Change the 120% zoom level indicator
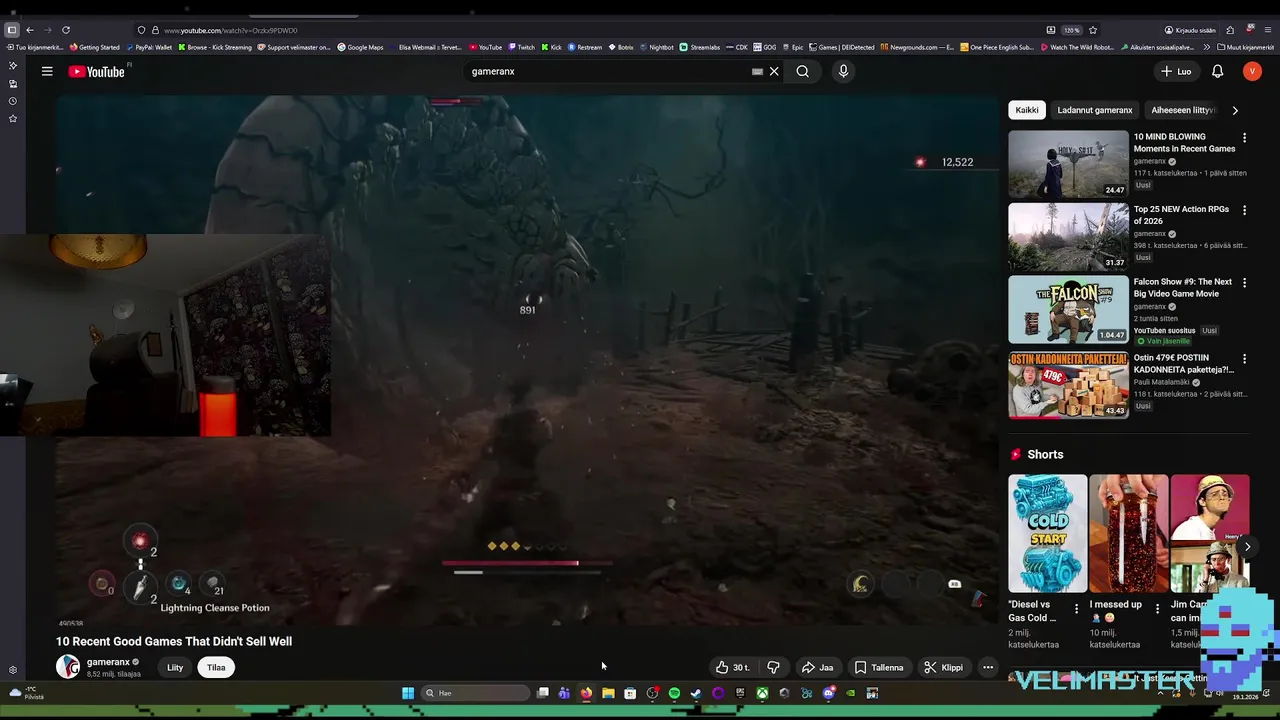The width and height of the screenshot is (1280, 720). tap(1072, 30)
